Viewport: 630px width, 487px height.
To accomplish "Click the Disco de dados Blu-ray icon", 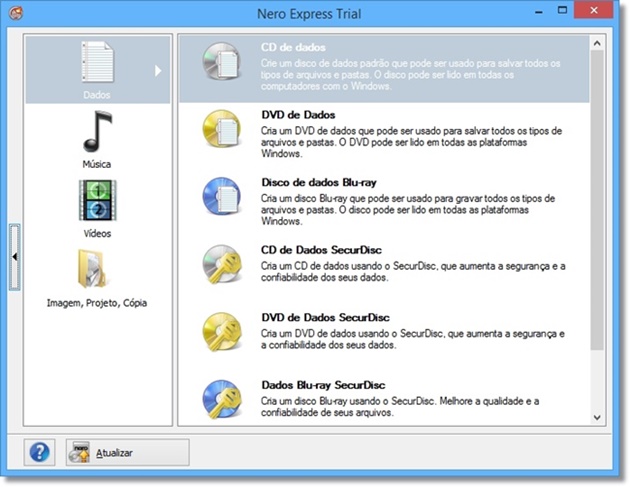I will click(x=222, y=196).
